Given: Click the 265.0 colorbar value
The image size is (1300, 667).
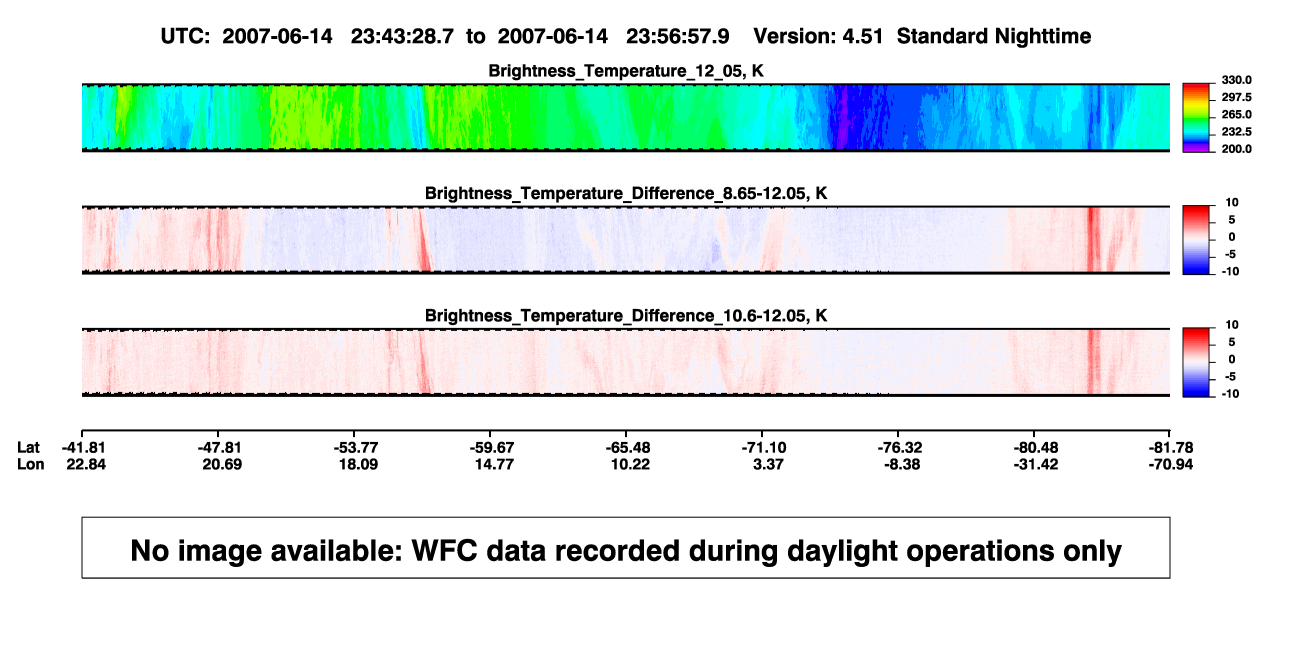Looking at the screenshot, I should tap(1237, 114).
